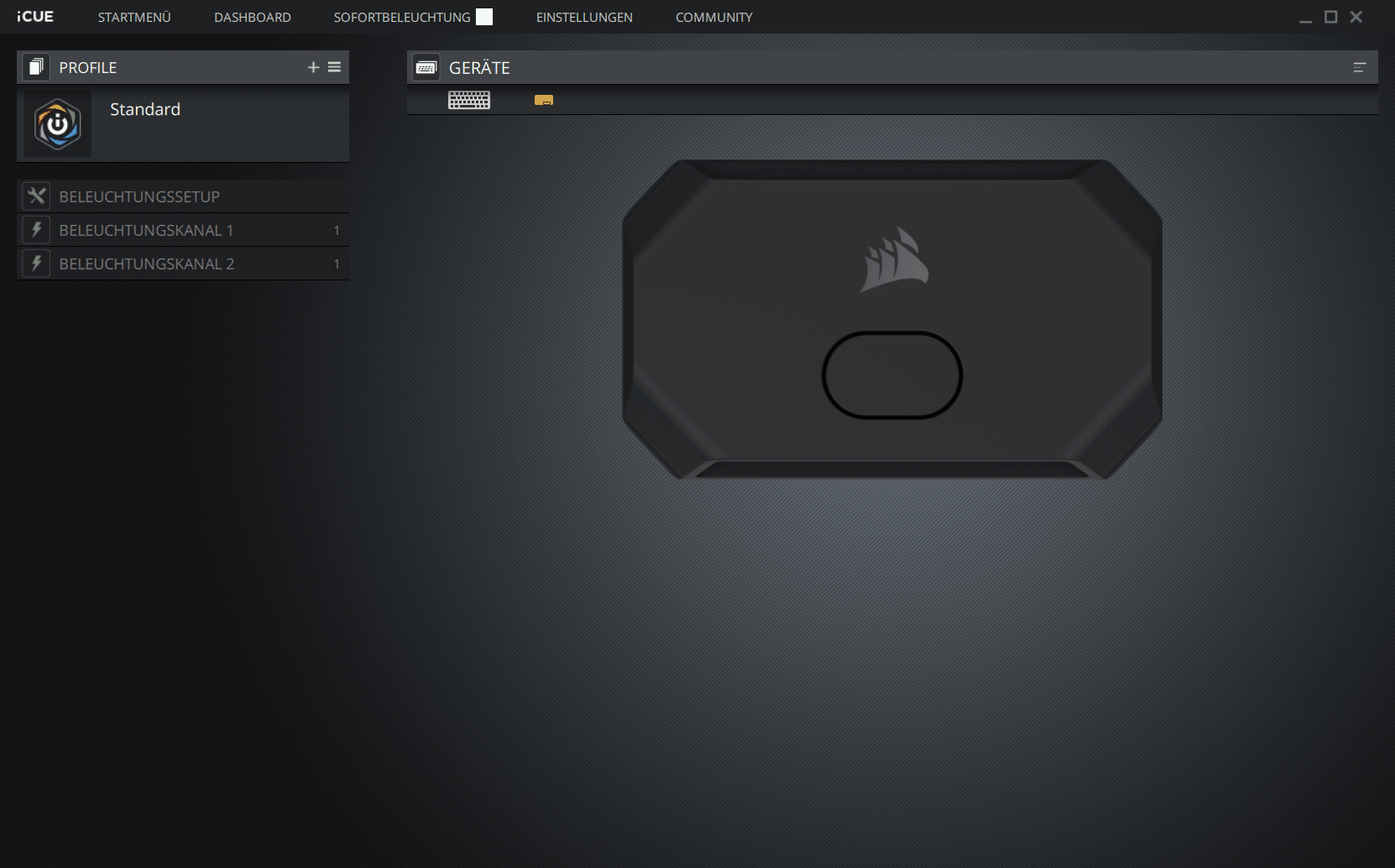Open Einstellungen from the top menu
Image resolution: width=1395 pixels, height=868 pixels.
click(x=584, y=17)
